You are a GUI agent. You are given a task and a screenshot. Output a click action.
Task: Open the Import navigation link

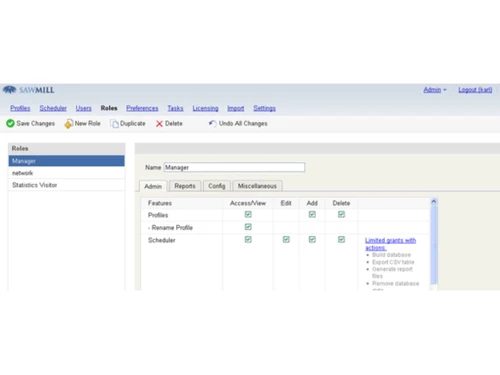coord(236,108)
